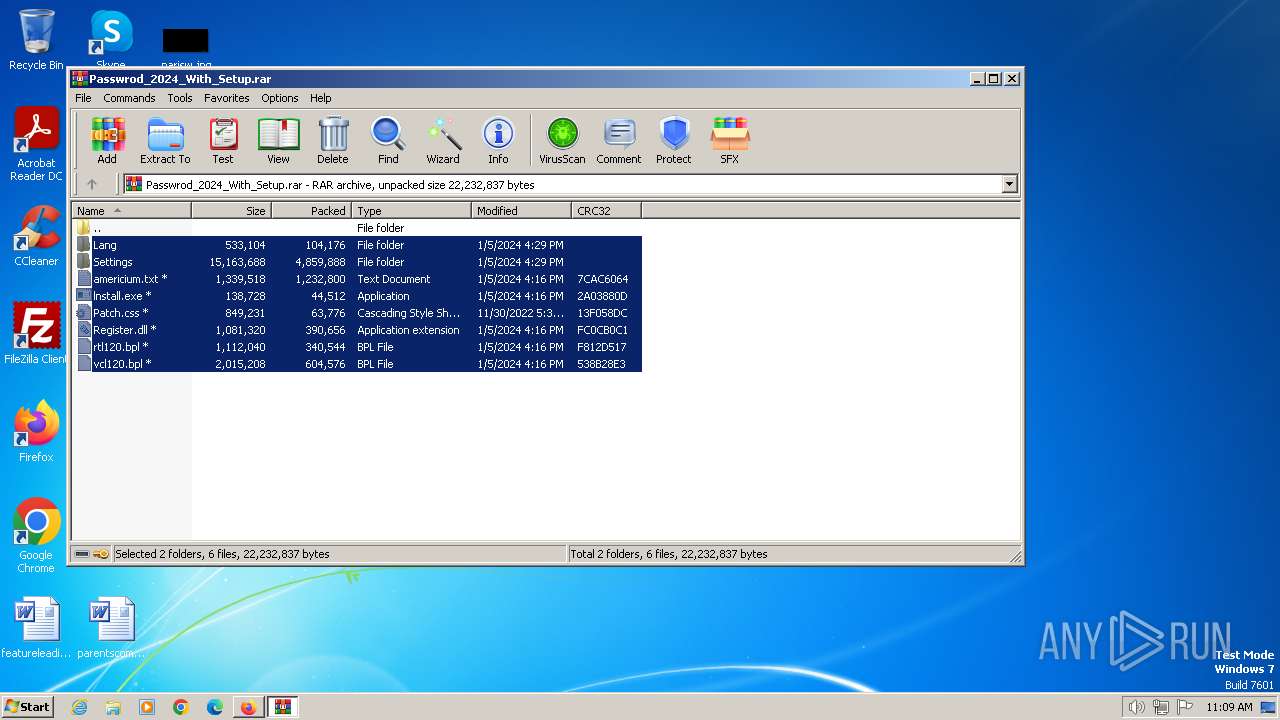This screenshot has height=720, width=1280.
Task: Click the password key icon in status bar
Action: pyautogui.click(x=101, y=554)
